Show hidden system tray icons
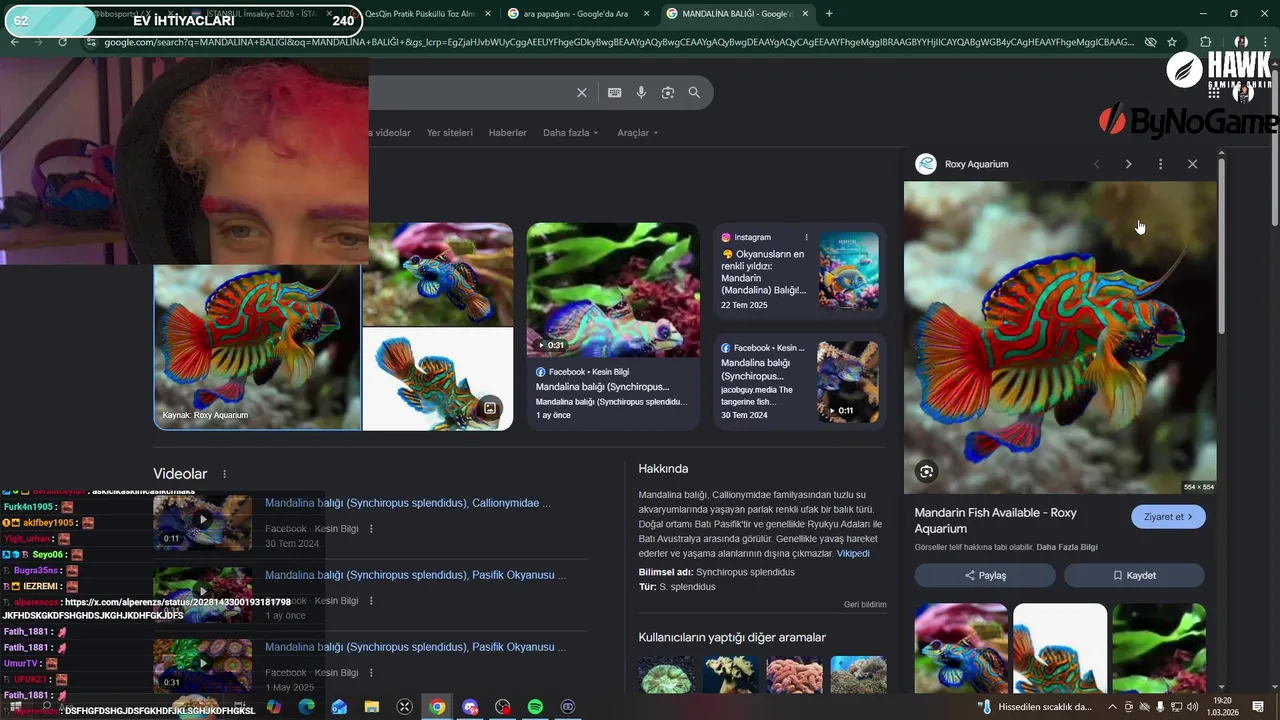The height and width of the screenshot is (720, 1280). [x=1112, y=707]
